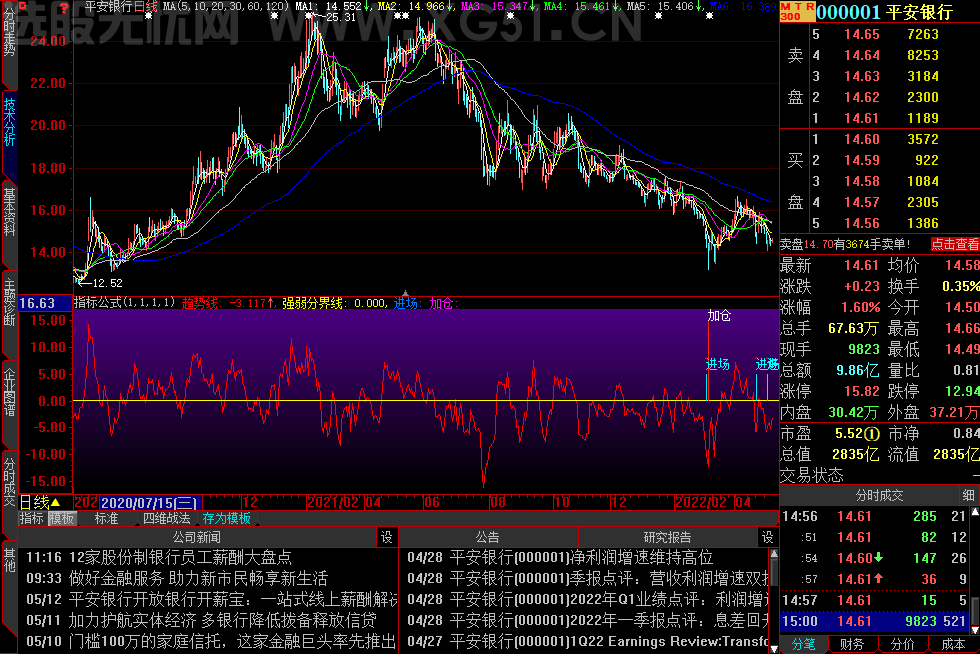
Task: Click the up arrow of the research report scrollbar
Action: [774, 554]
